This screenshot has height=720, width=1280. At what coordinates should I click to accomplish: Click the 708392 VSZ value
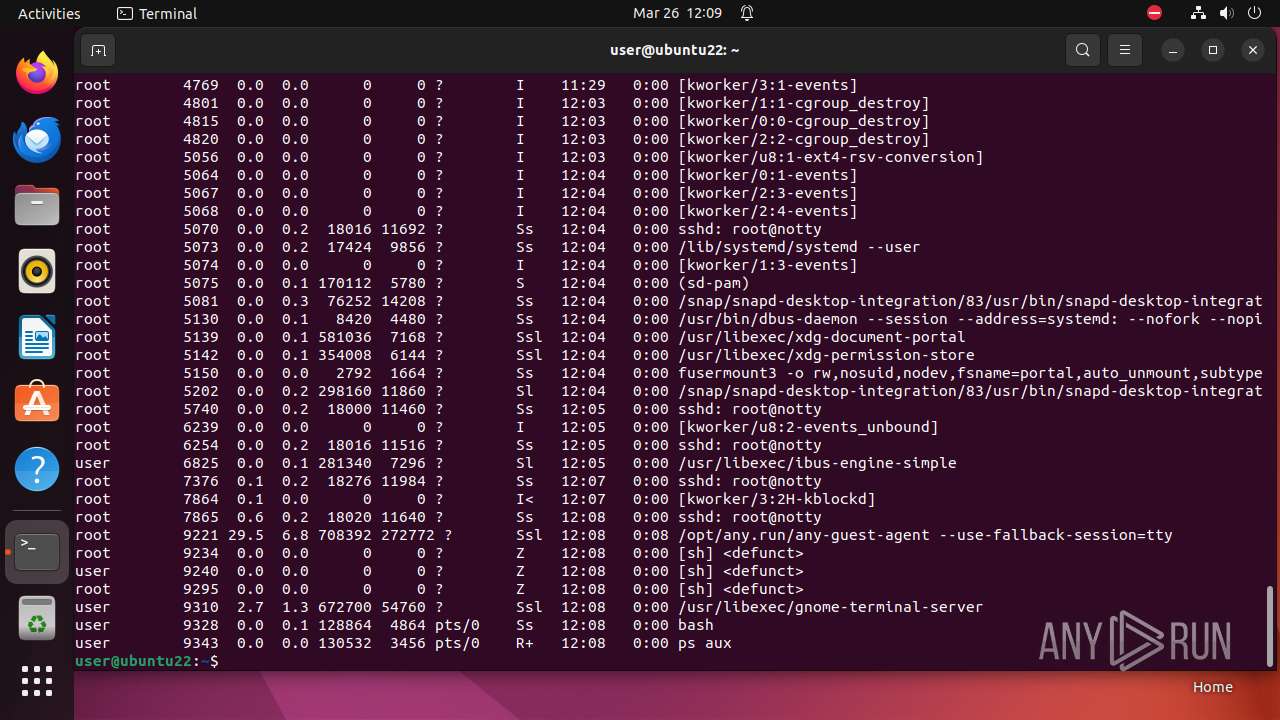click(345, 535)
